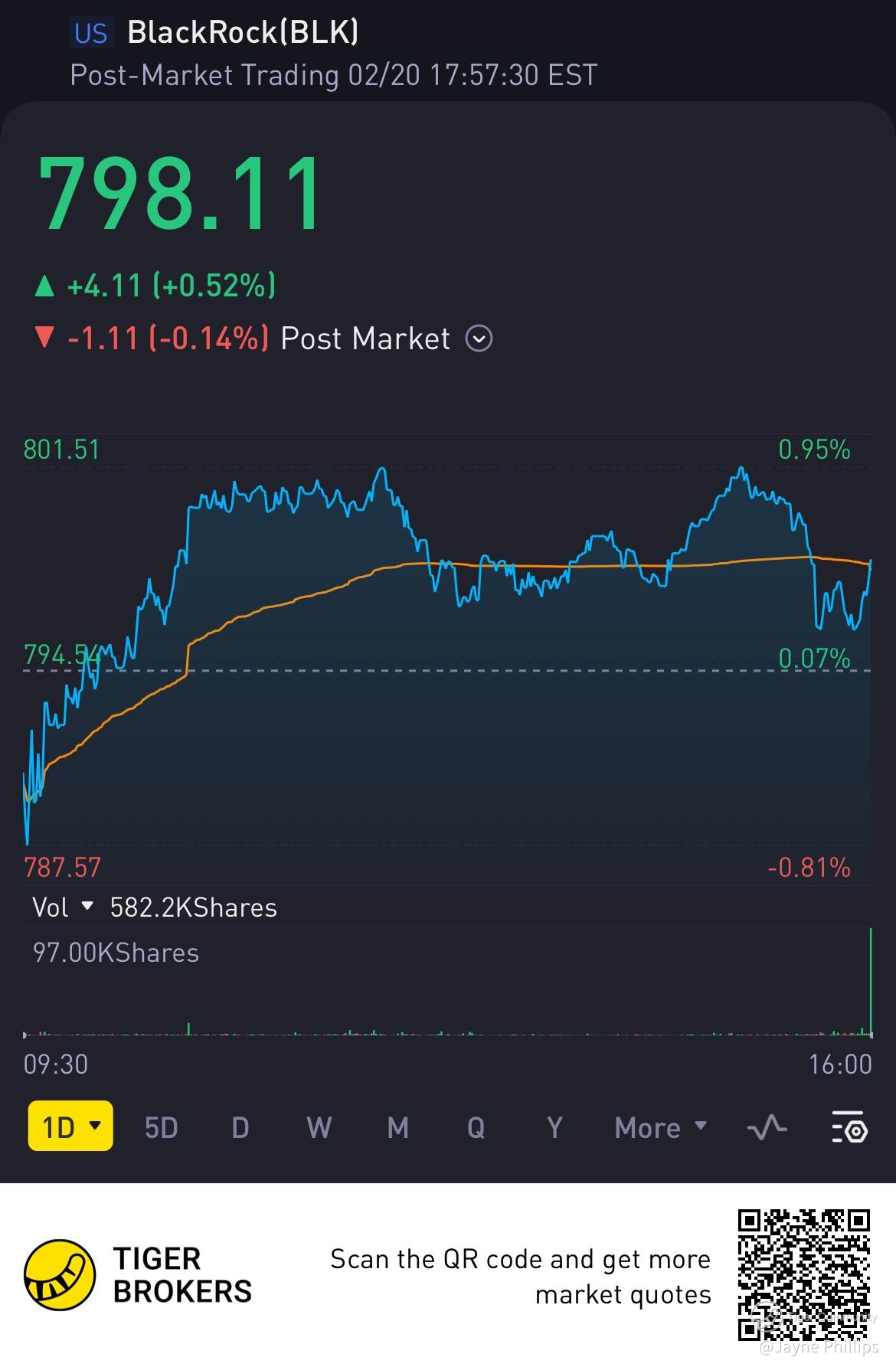This screenshot has height=1367, width=896.
Task: Tap the BlackRock(BLK) stock title
Action: (x=242, y=33)
